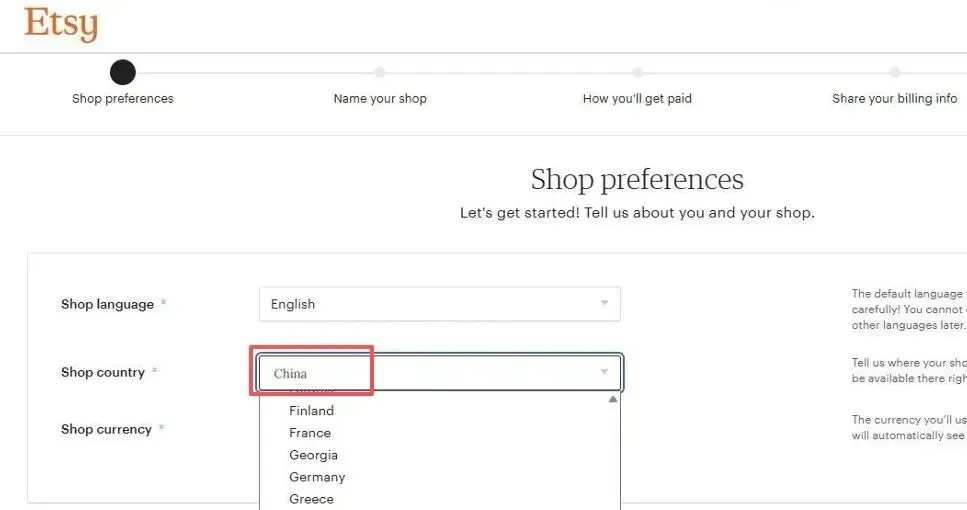Click the How you'll get paid step dot

[x=637, y=72]
